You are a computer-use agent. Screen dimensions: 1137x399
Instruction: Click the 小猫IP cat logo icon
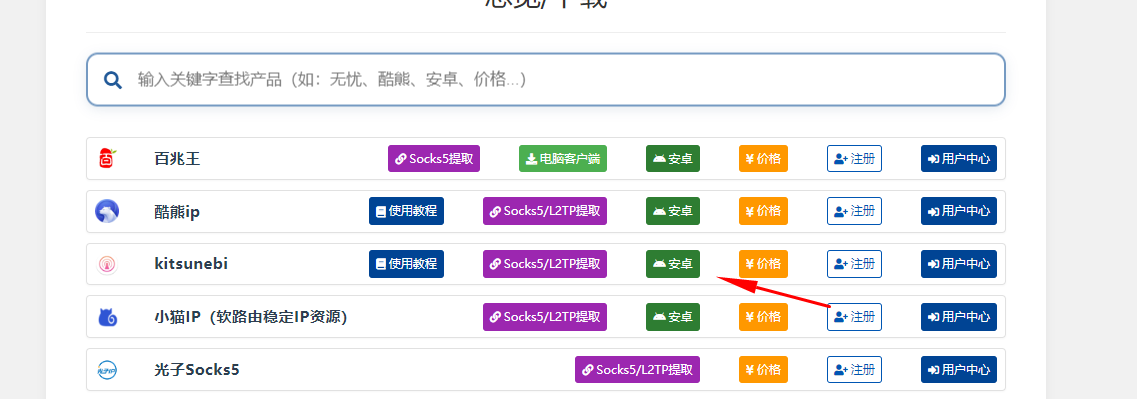click(x=107, y=317)
